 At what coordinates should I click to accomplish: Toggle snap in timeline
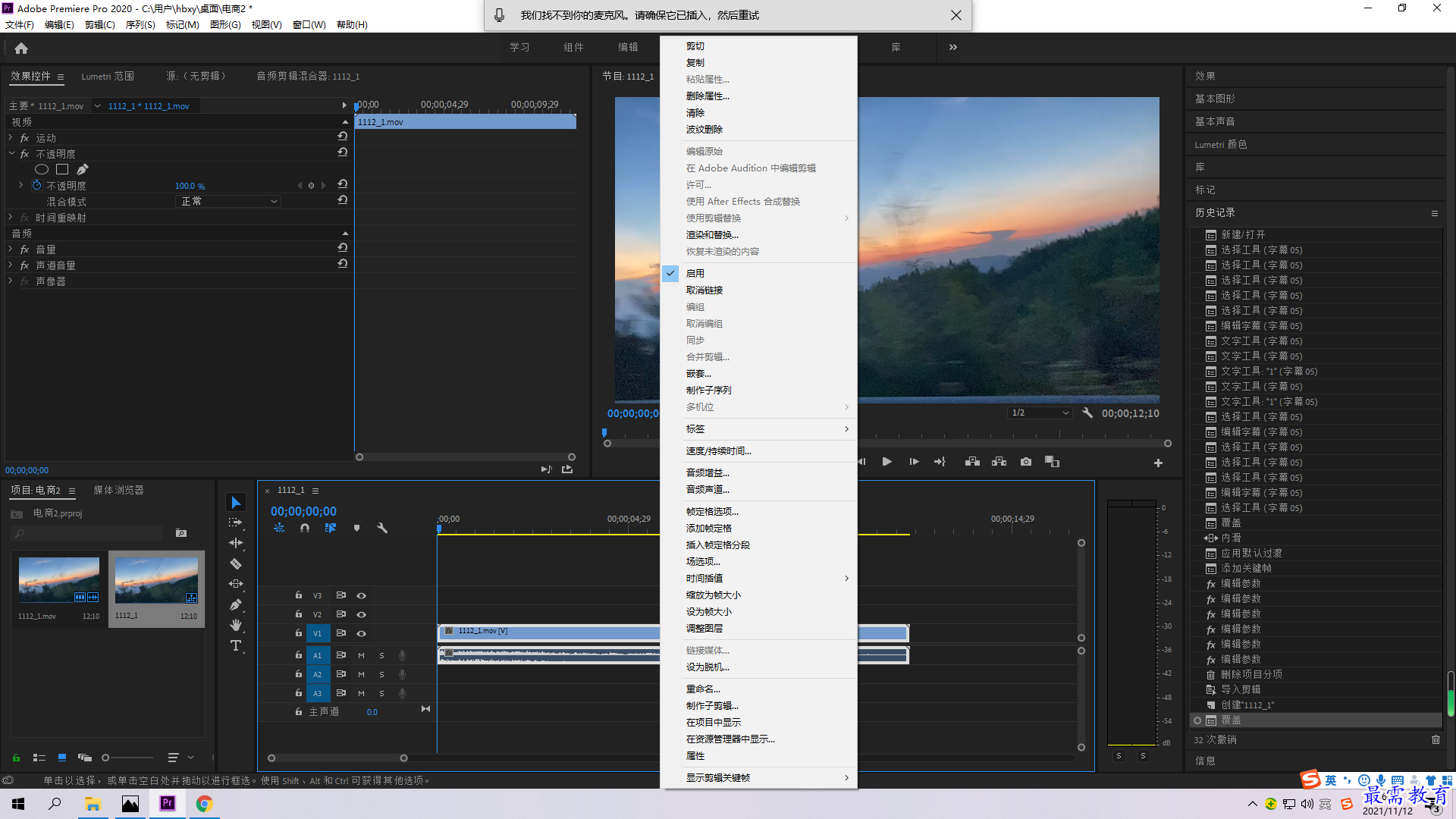[x=305, y=528]
